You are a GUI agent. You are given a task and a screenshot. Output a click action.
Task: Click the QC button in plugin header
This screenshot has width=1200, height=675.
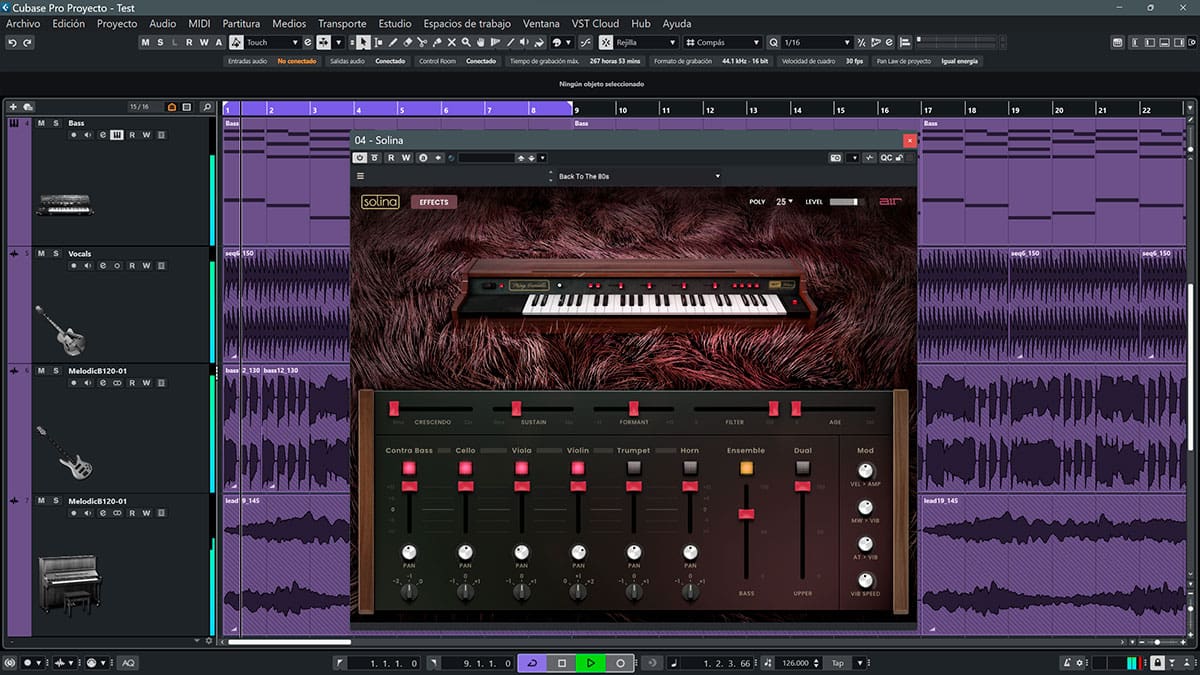(886, 158)
